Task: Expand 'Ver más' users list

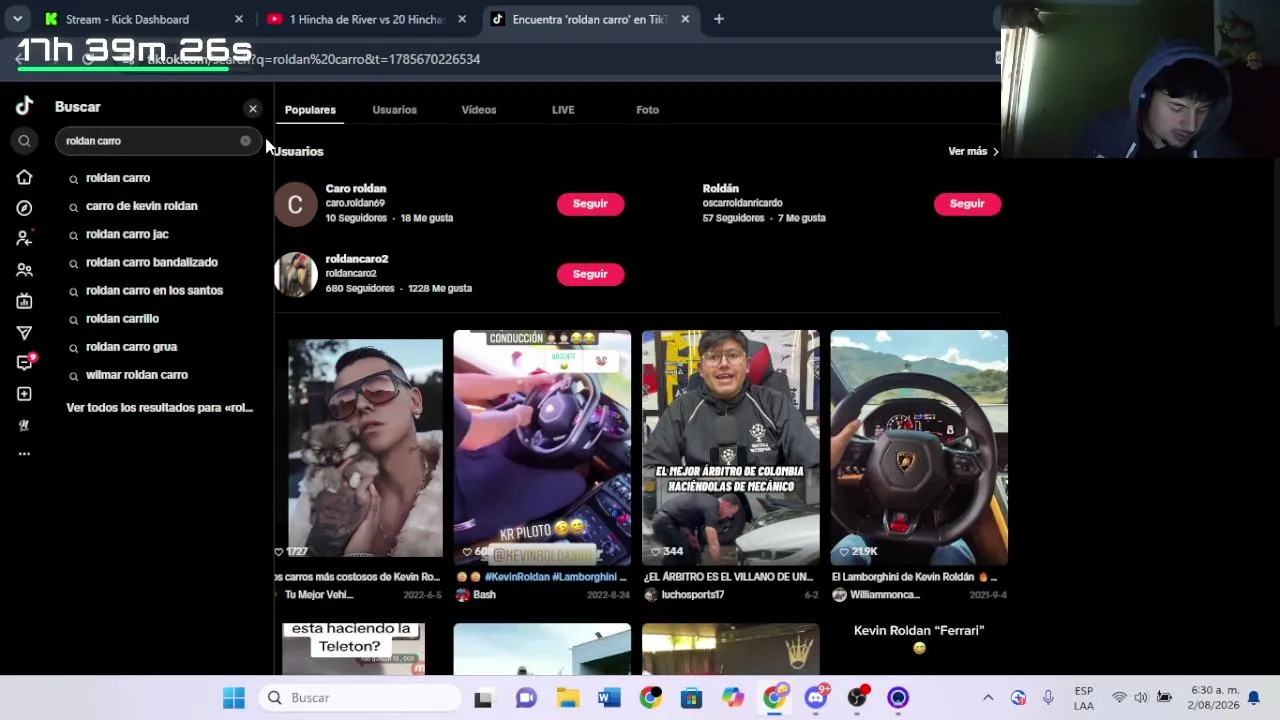Action: tap(973, 151)
